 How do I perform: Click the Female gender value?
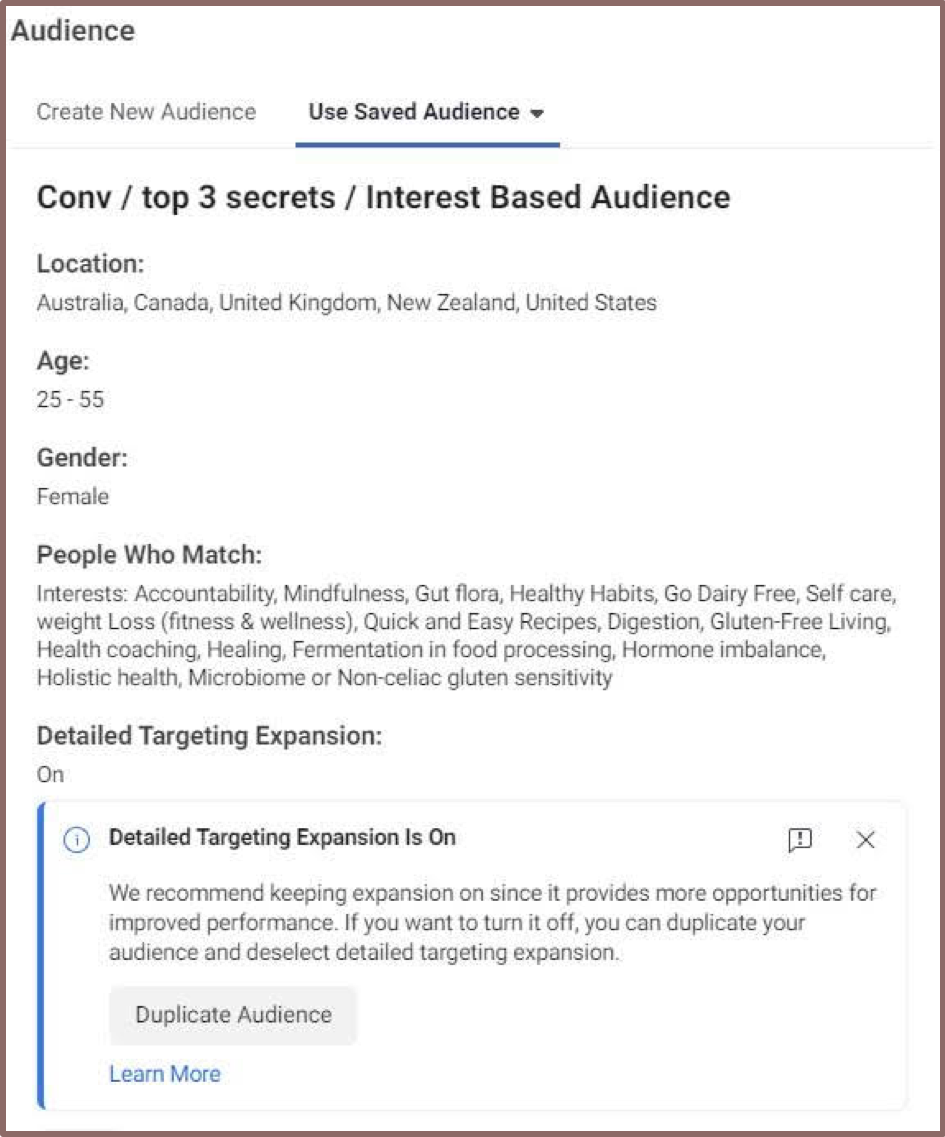(73, 496)
